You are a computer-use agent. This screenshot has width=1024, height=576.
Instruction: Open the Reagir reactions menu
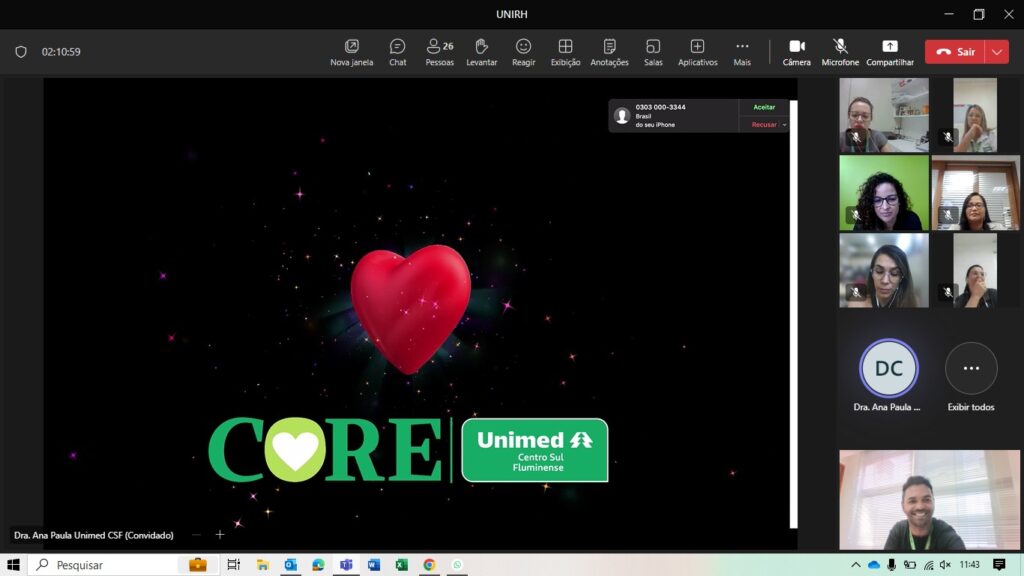[523, 52]
